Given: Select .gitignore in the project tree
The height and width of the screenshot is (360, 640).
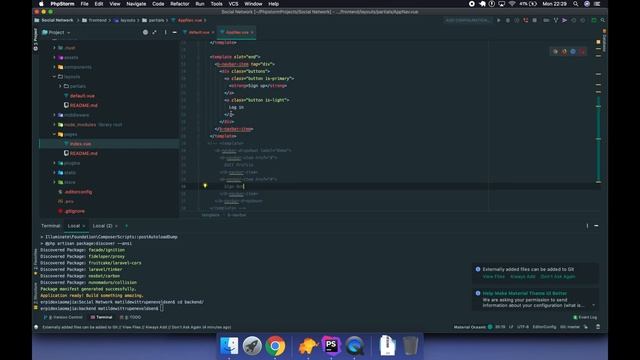Looking at the screenshot, I should coord(75,211).
